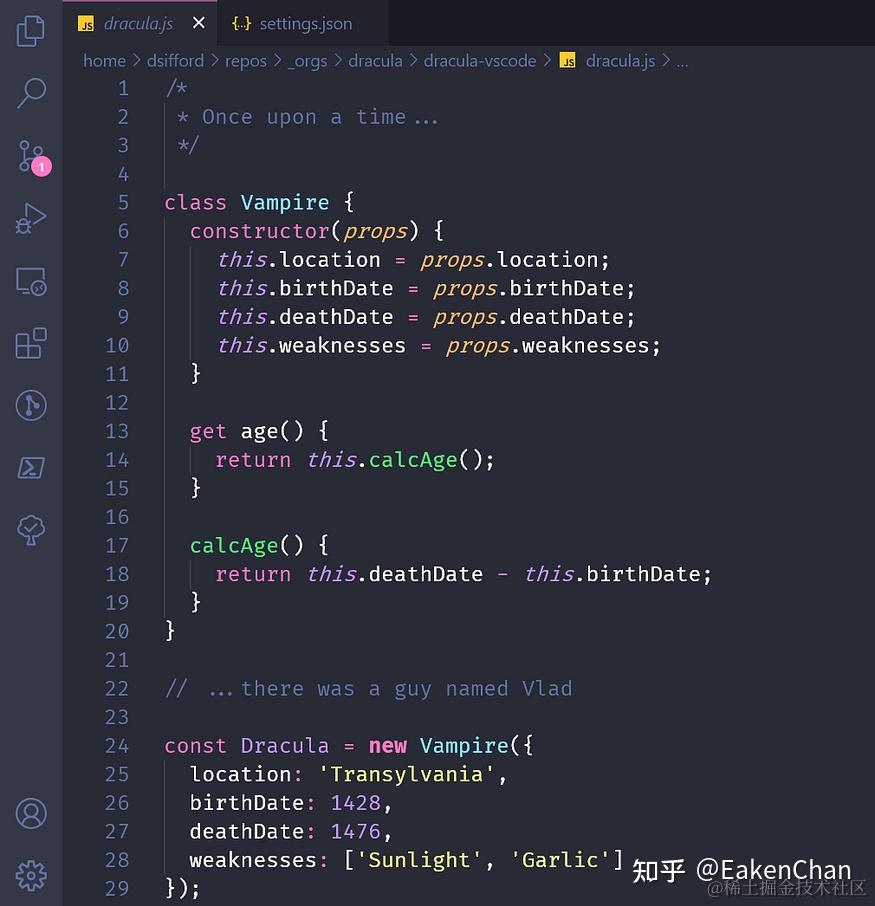Select the Source Control icon with badge
Screen dimensions: 875x906
(x=30, y=155)
